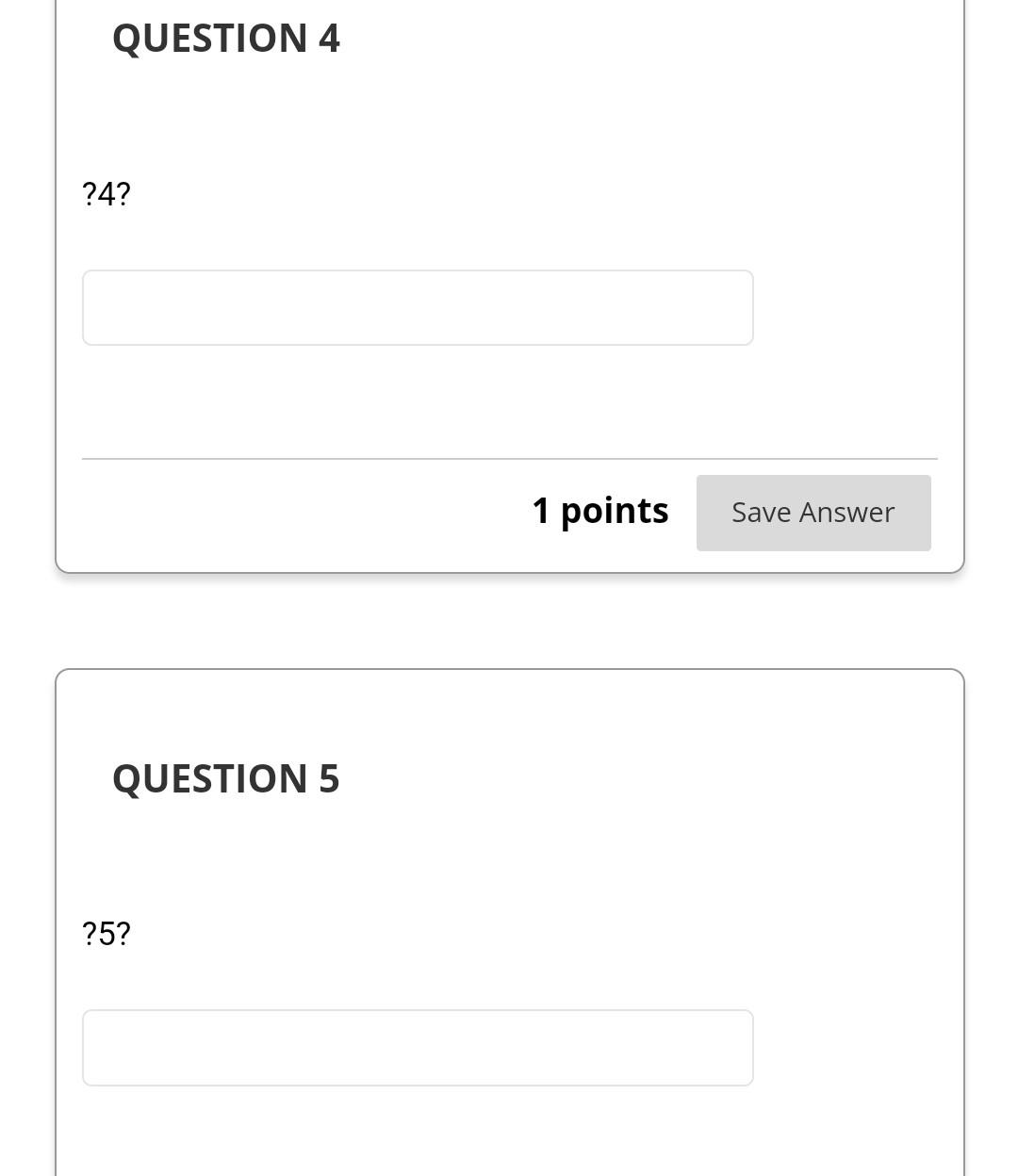Click the ?5? question prompt text
The height and width of the screenshot is (1176, 1018).
pos(106,933)
